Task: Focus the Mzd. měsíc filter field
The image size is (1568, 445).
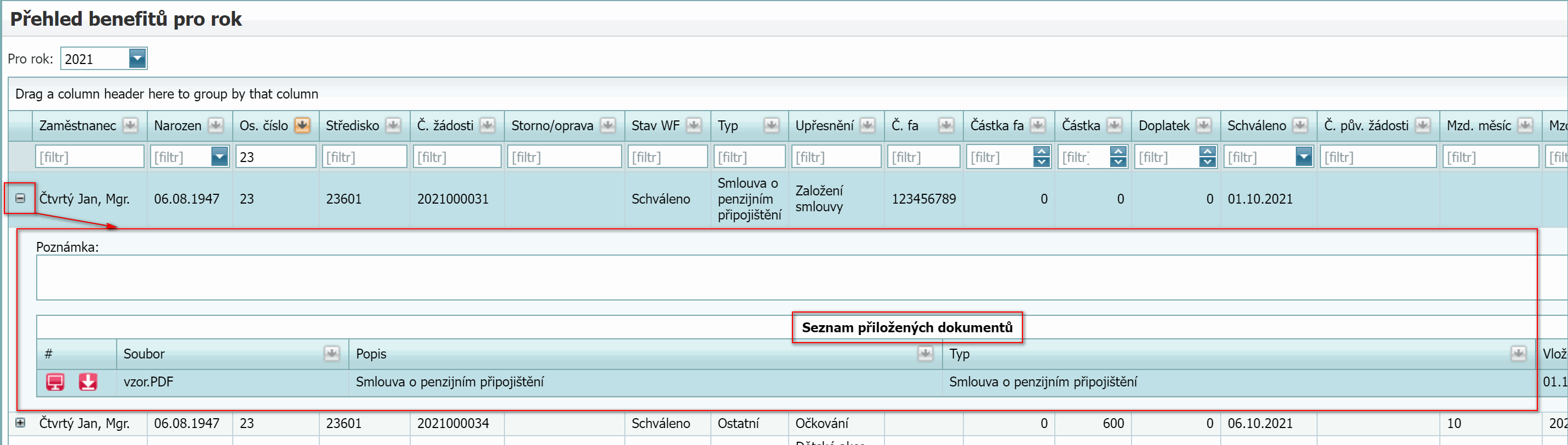Action: point(1491,157)
